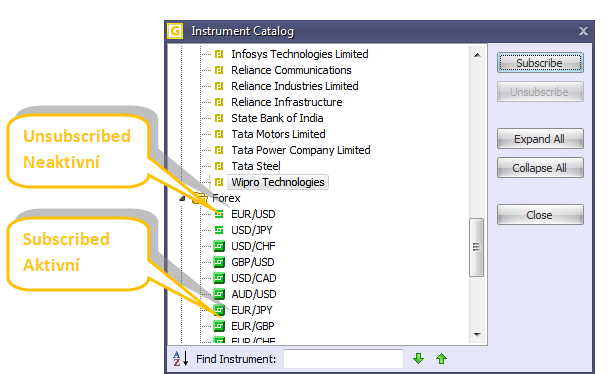Click the Tata Motors Limited instrument icon

(x=219, y=134)
